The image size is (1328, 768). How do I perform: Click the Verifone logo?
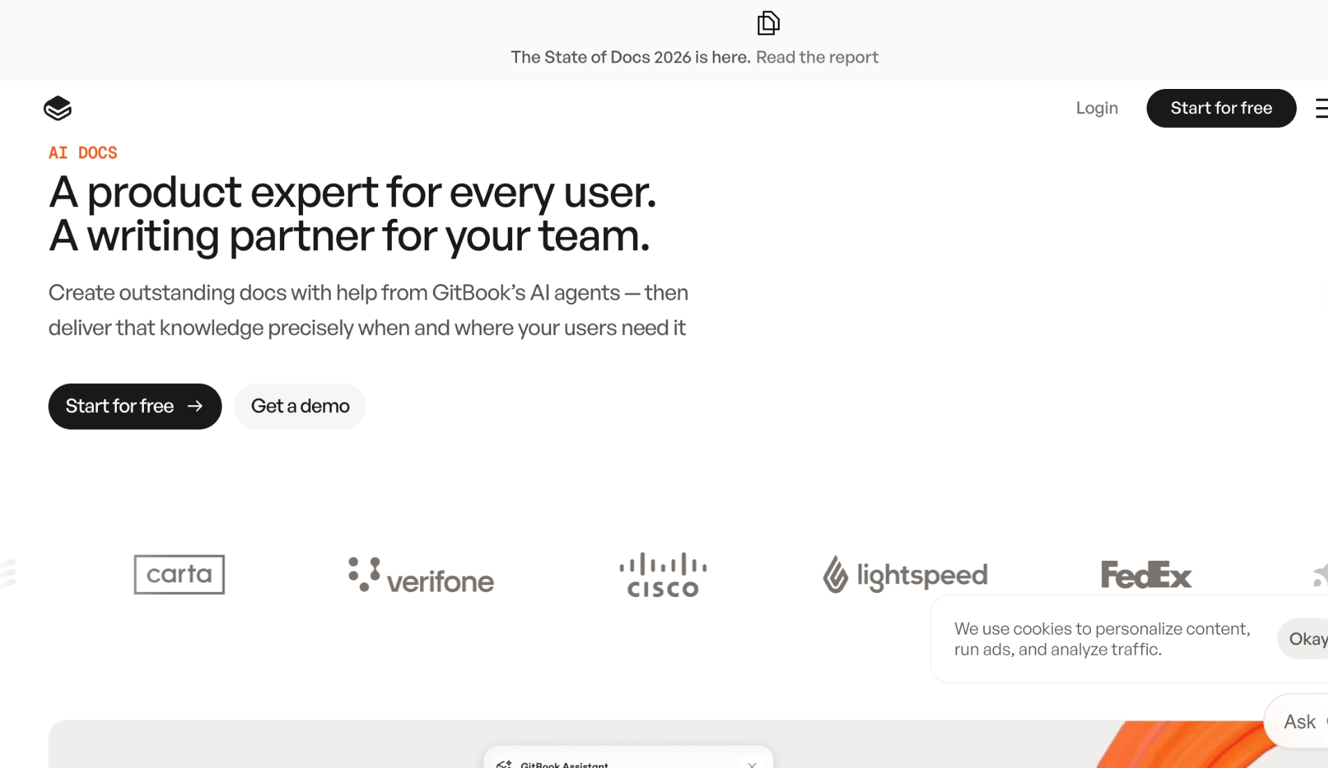421,575
